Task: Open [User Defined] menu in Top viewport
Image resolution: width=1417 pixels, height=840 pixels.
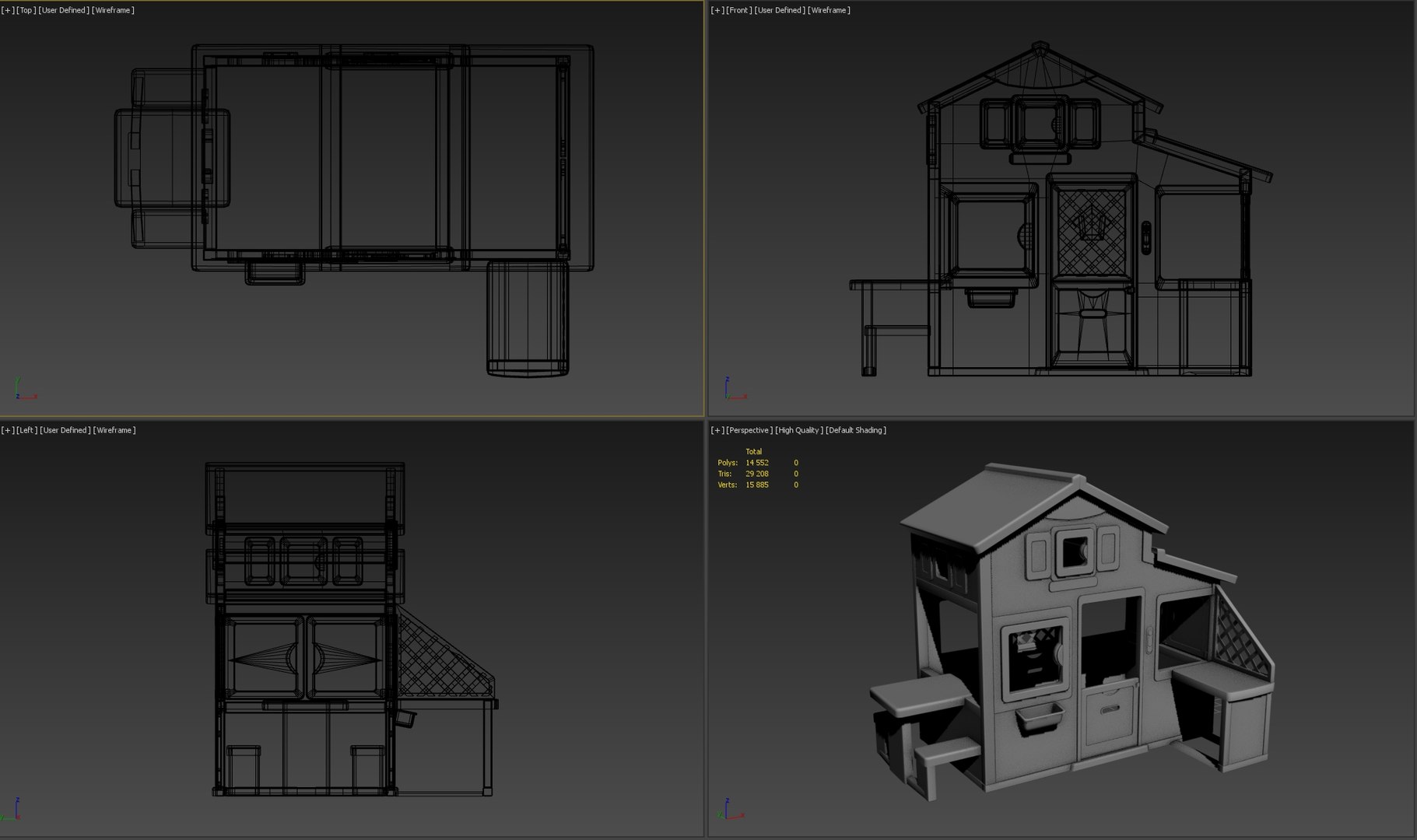Action: 64,10
